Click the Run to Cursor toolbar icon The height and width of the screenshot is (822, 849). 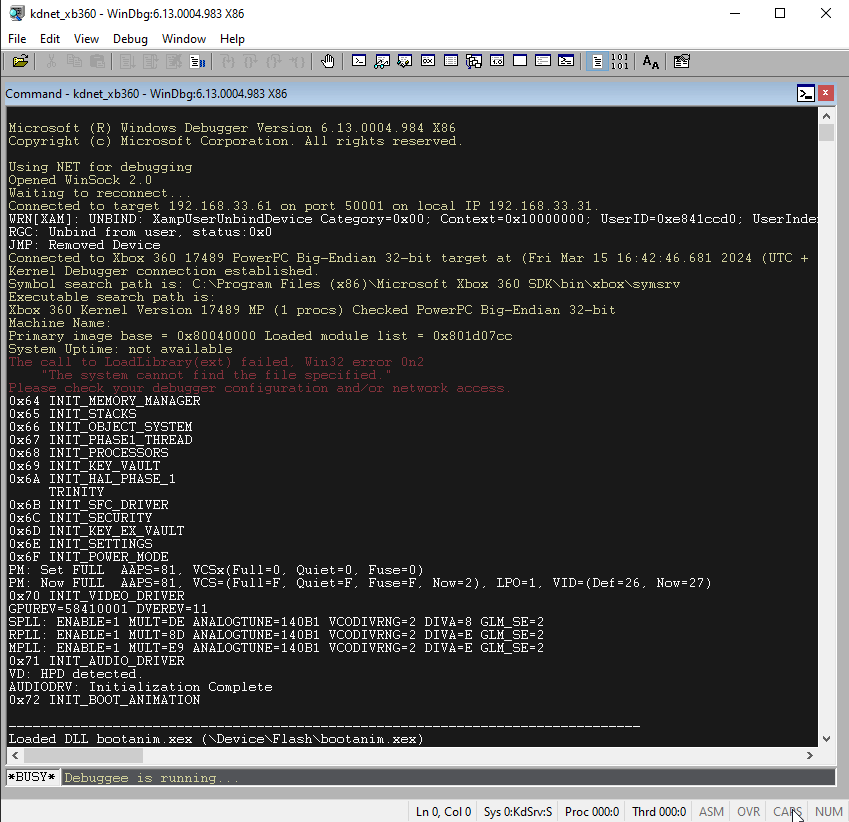297,61
